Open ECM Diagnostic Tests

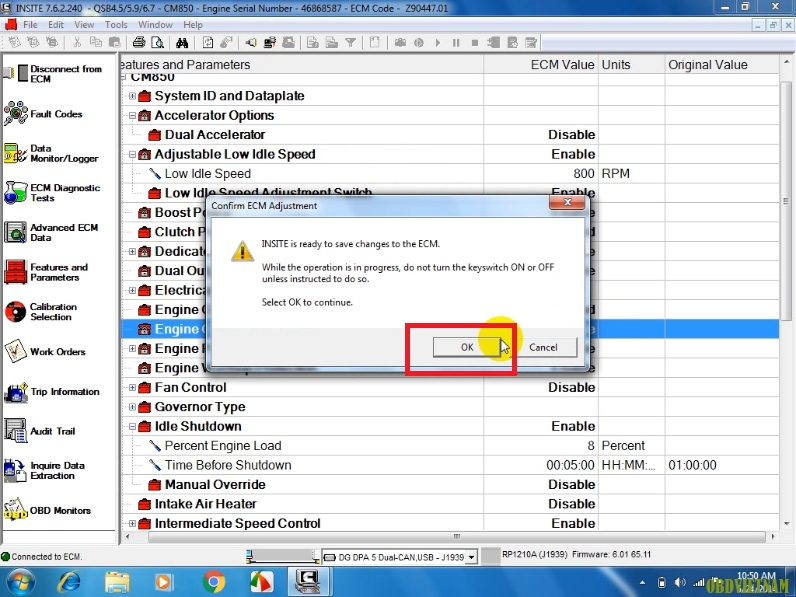pos(52,193)
